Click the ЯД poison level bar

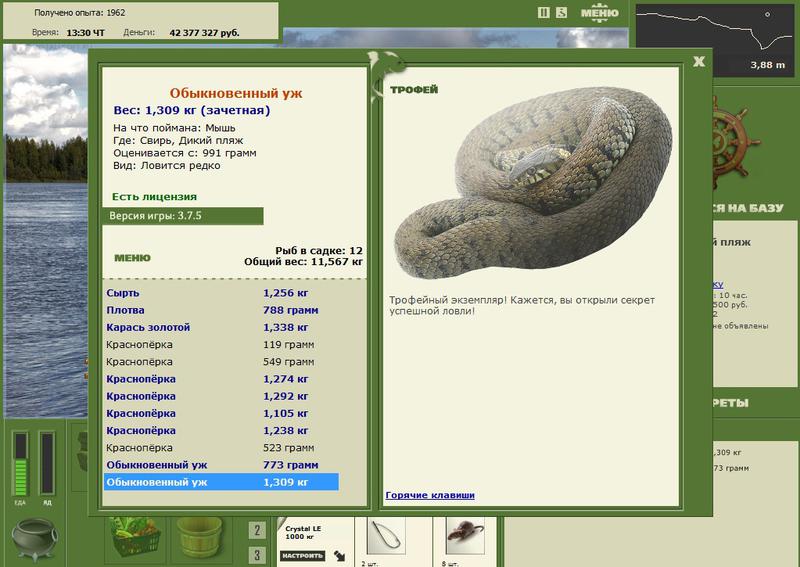tap(47, 464)
